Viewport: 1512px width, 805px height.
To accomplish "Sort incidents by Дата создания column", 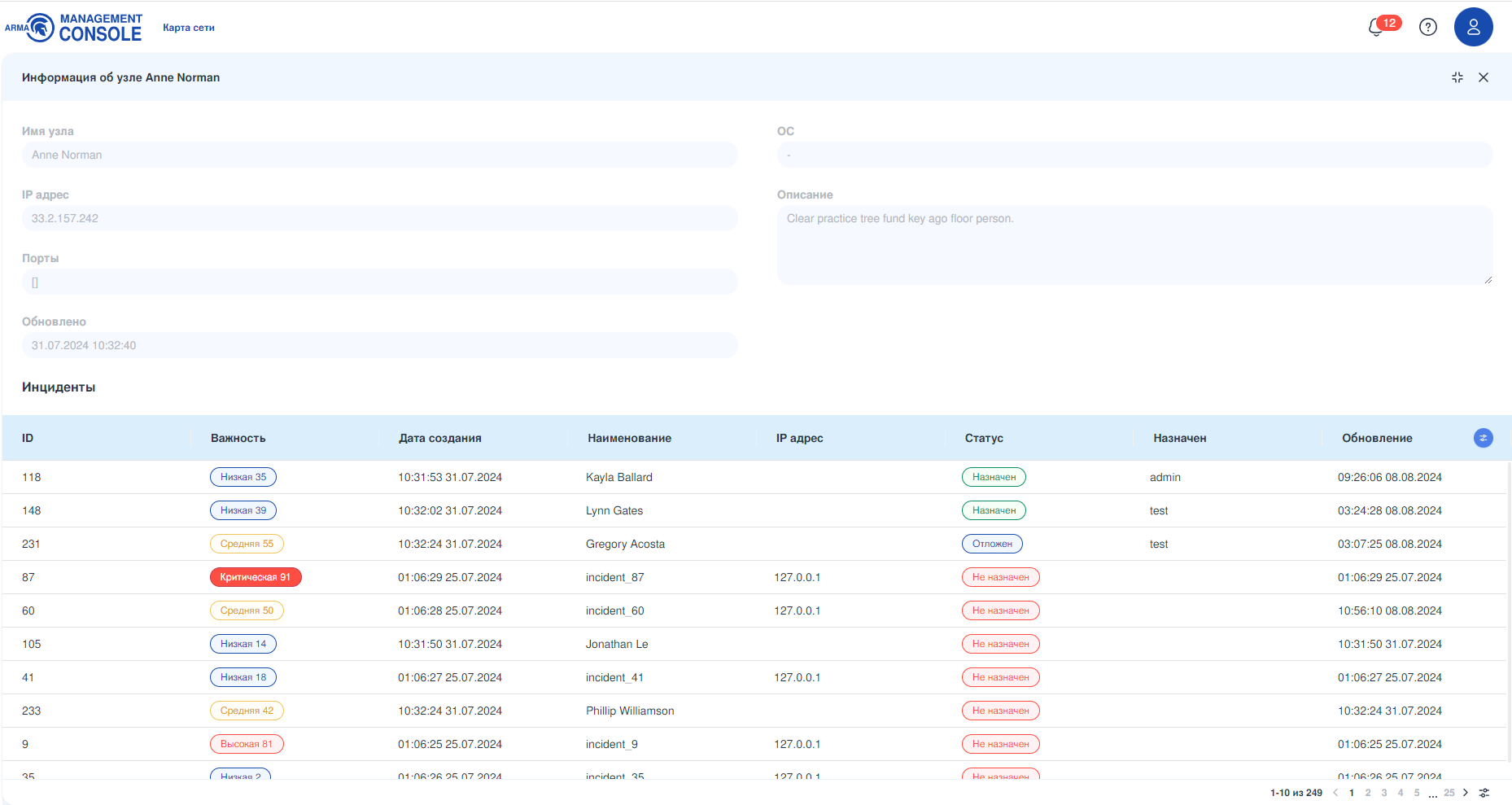I will point(439,438).
